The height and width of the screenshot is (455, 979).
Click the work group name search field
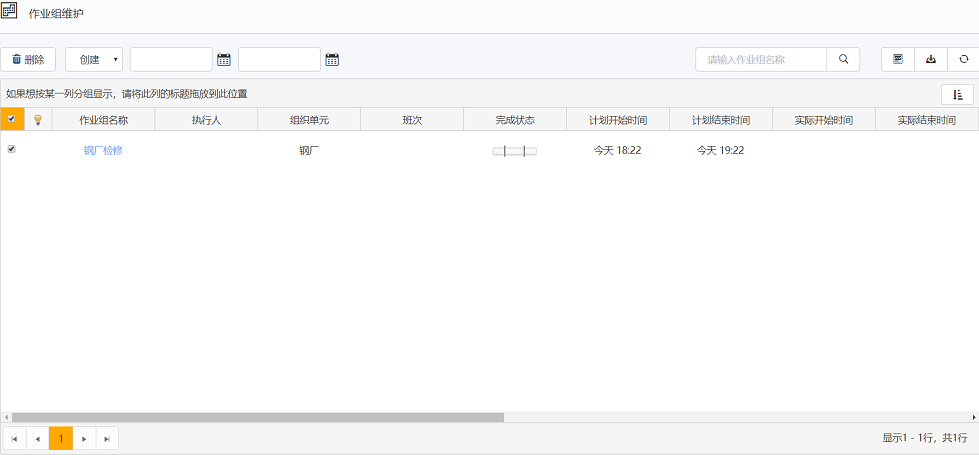point(760,59)
